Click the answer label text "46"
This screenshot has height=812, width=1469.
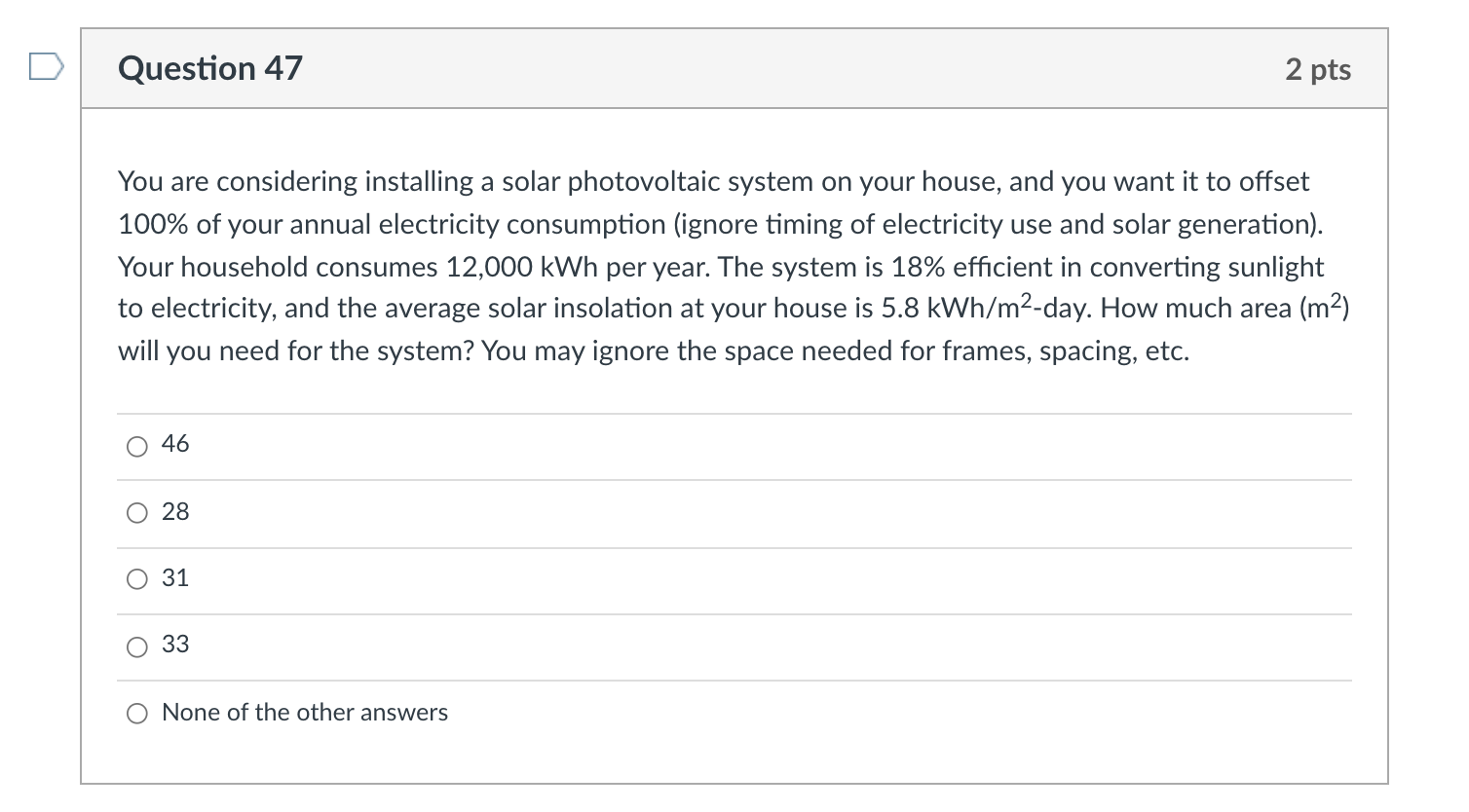tap(175, 444)
